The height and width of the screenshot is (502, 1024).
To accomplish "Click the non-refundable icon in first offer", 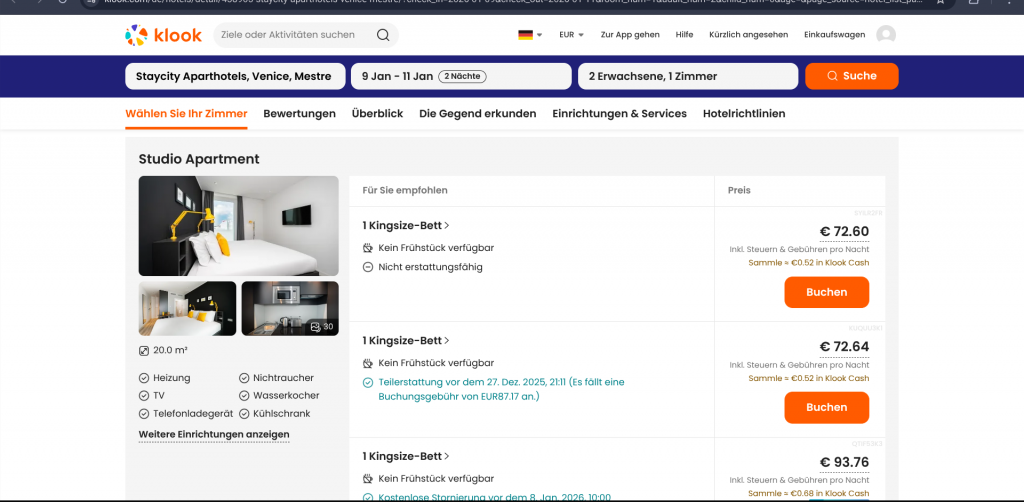I will [368, 267].
